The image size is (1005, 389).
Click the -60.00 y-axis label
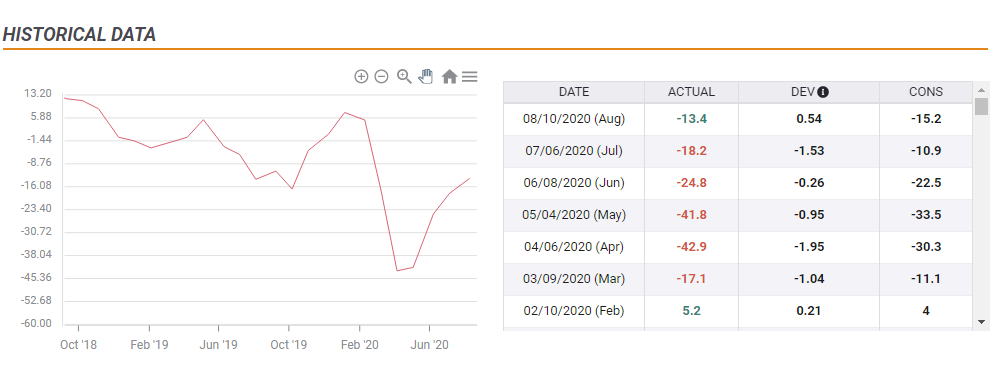pos(37,323)
